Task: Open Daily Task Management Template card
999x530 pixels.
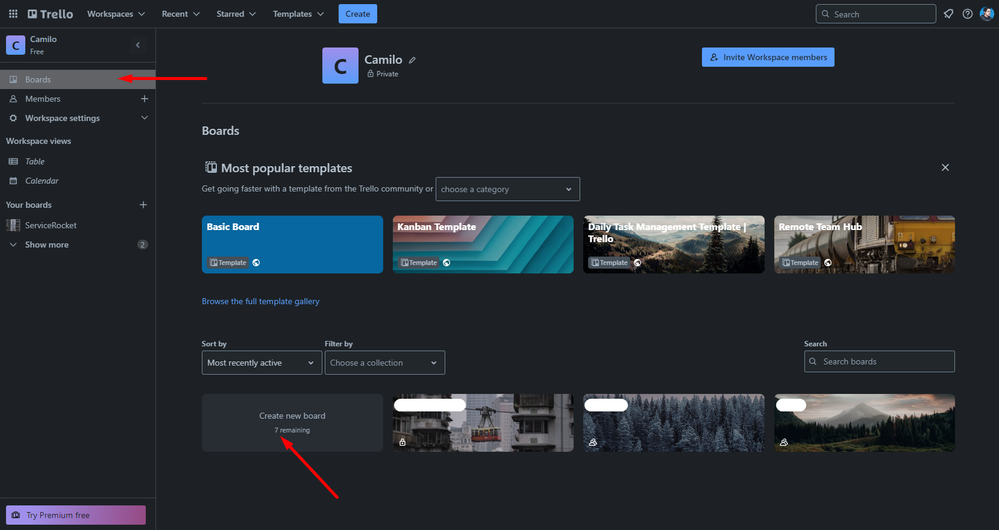Action: [673, 244]
